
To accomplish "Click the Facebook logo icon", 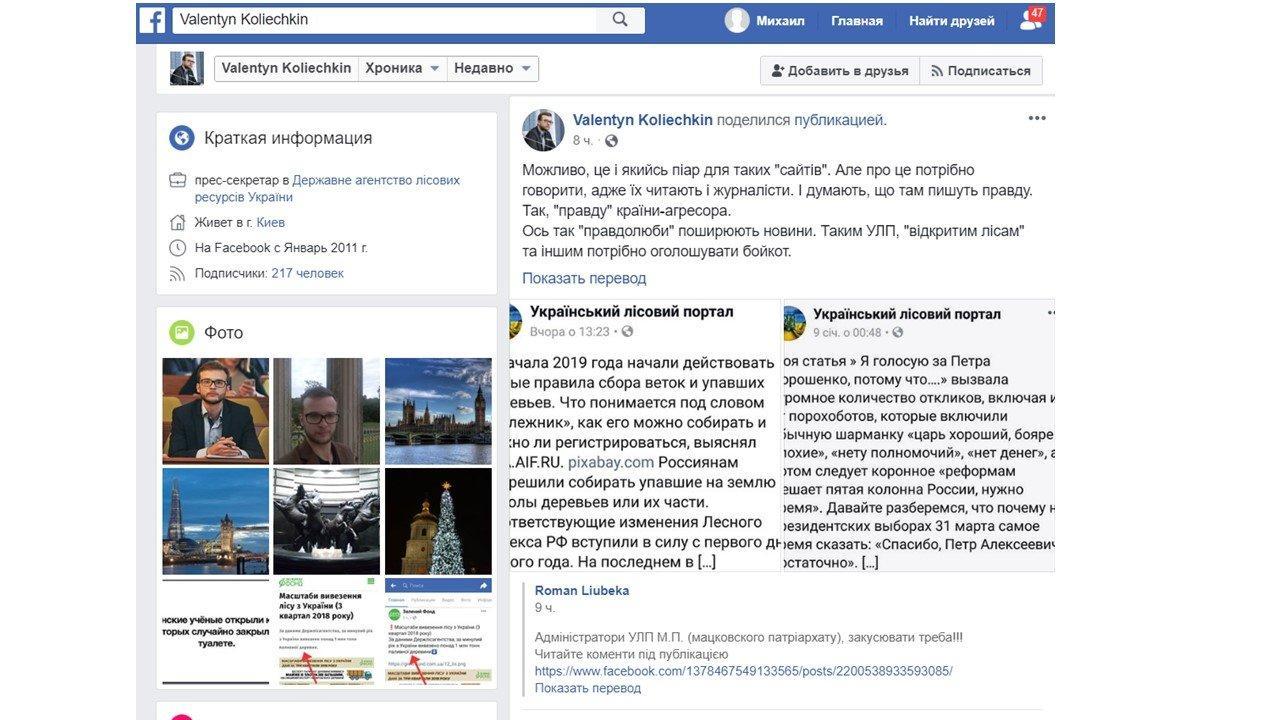I will [152, 20].
